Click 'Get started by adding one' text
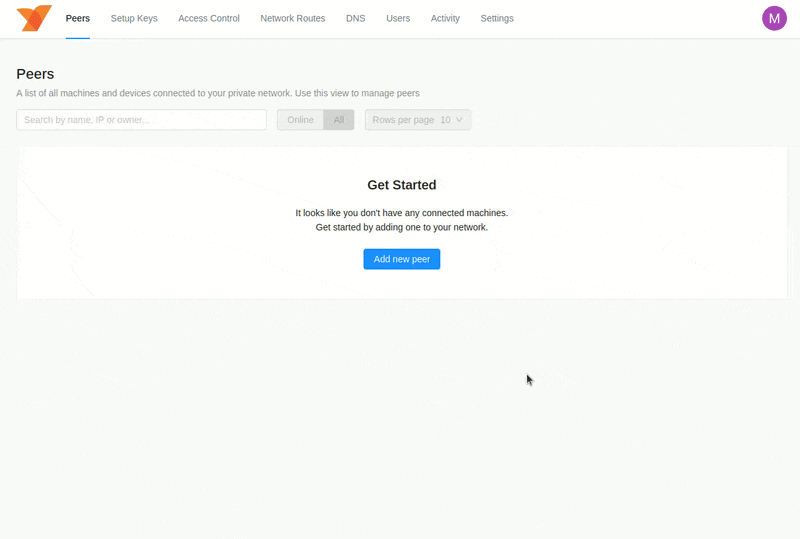The image size is (800, 539). click(x=402, y=227)
